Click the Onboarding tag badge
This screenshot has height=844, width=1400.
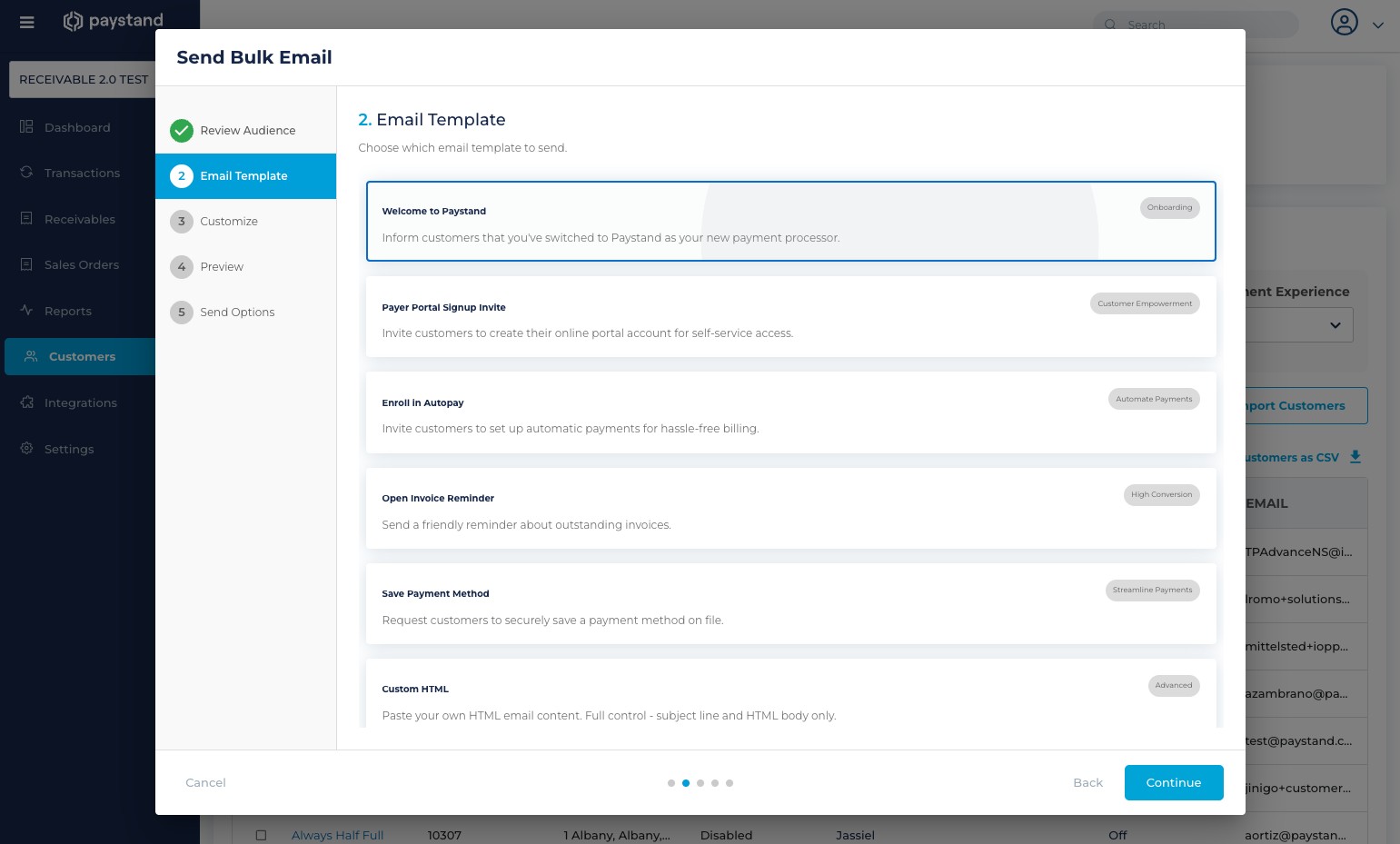click(1169, 208)
